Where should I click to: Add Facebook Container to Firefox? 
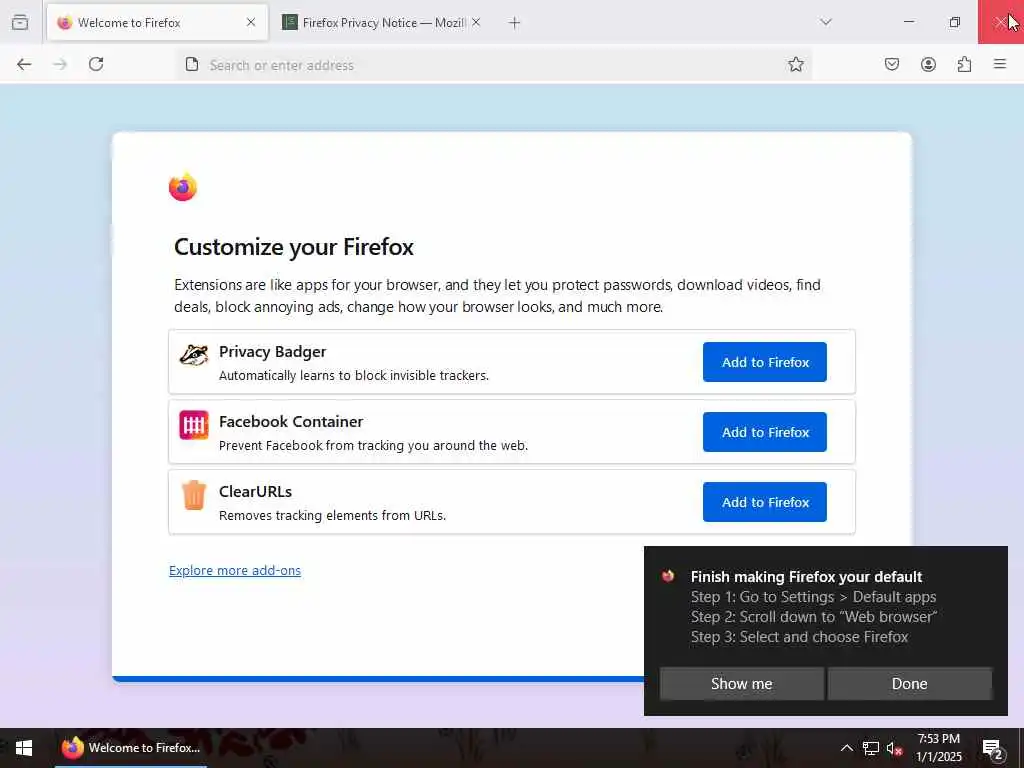point(765,432)
